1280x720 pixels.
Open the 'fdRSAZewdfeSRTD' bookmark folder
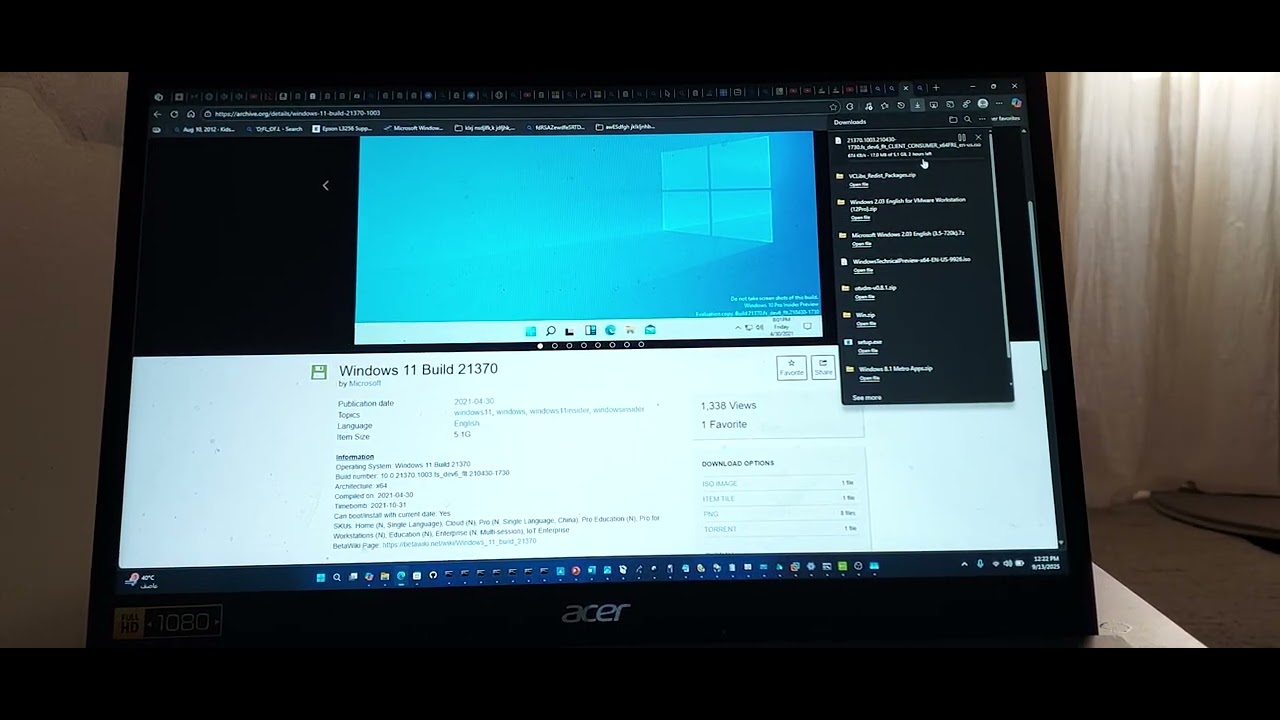pos(555,128)
